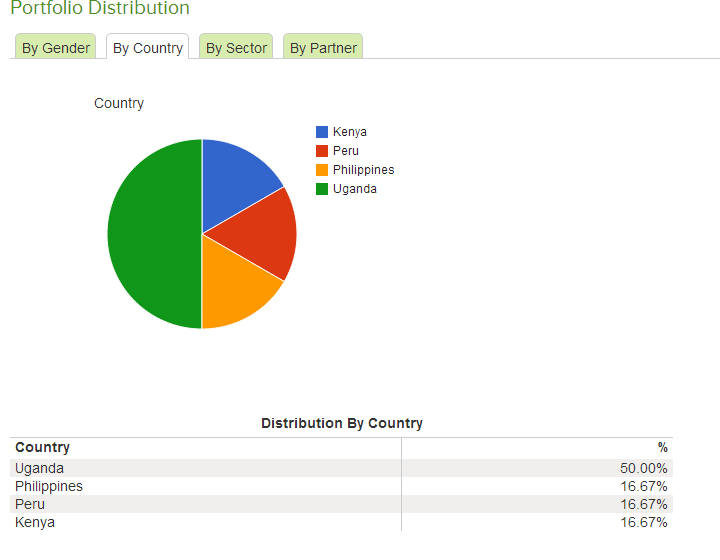The image size is (720, 560).
Task: Click the 16.67% value in Philippines row
Action: [644, 487]
